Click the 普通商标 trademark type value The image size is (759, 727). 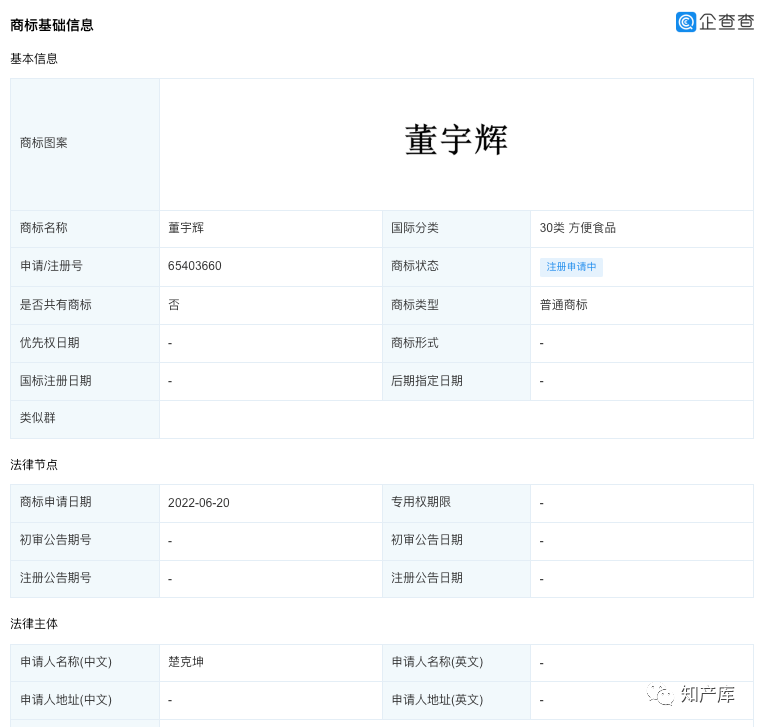[x=563, y=305]
